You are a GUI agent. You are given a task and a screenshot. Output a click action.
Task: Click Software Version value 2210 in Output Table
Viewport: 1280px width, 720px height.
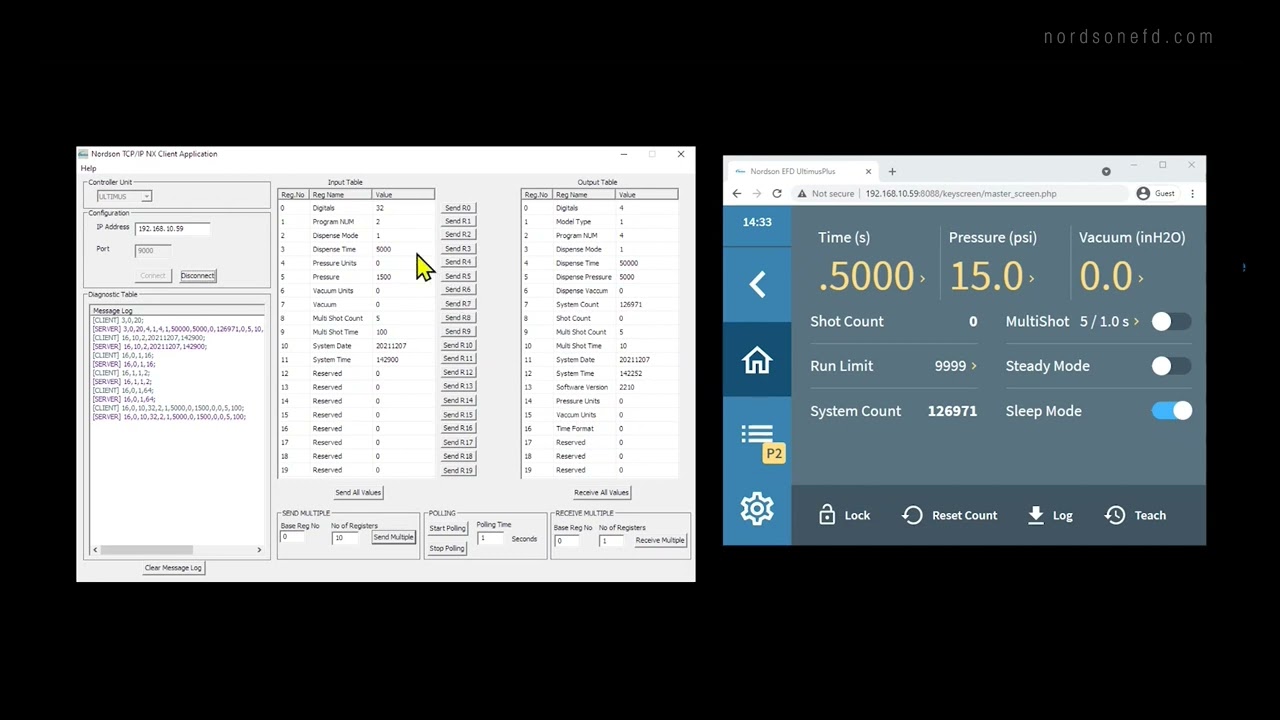click(x=626, y=387)
